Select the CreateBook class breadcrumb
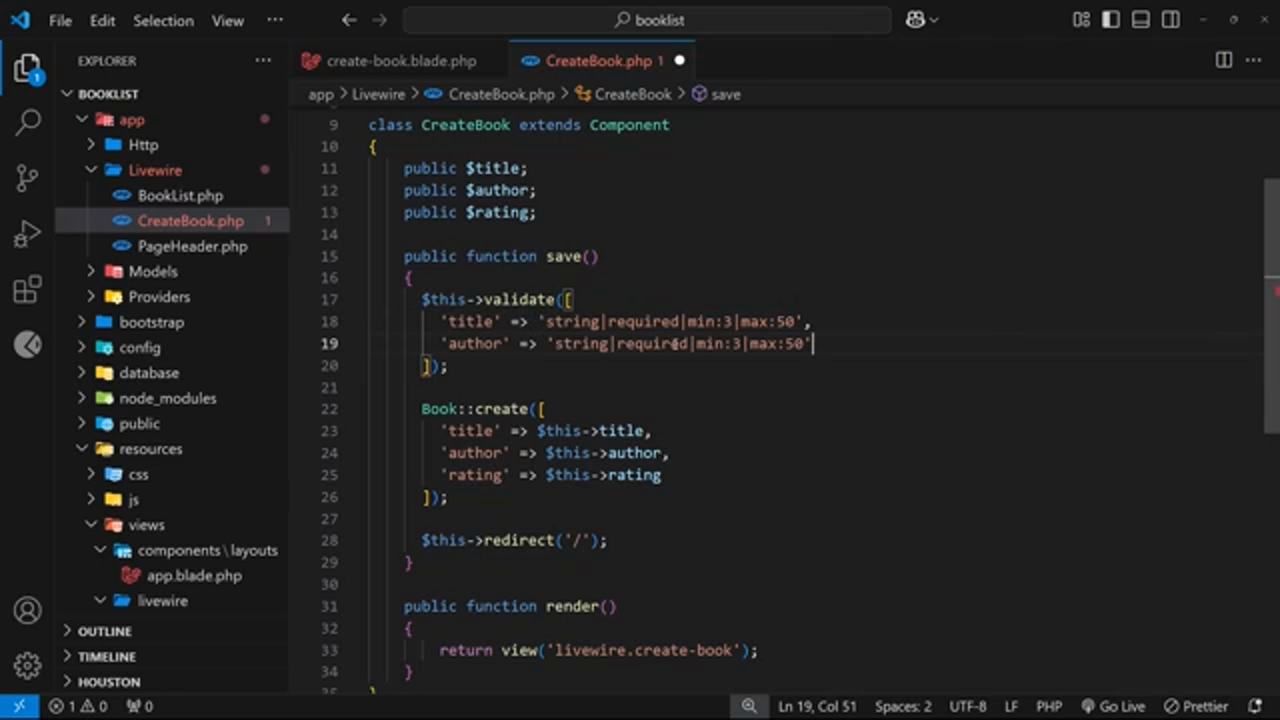This screenshot has height=720, width=1280. [x=623, y=94]
